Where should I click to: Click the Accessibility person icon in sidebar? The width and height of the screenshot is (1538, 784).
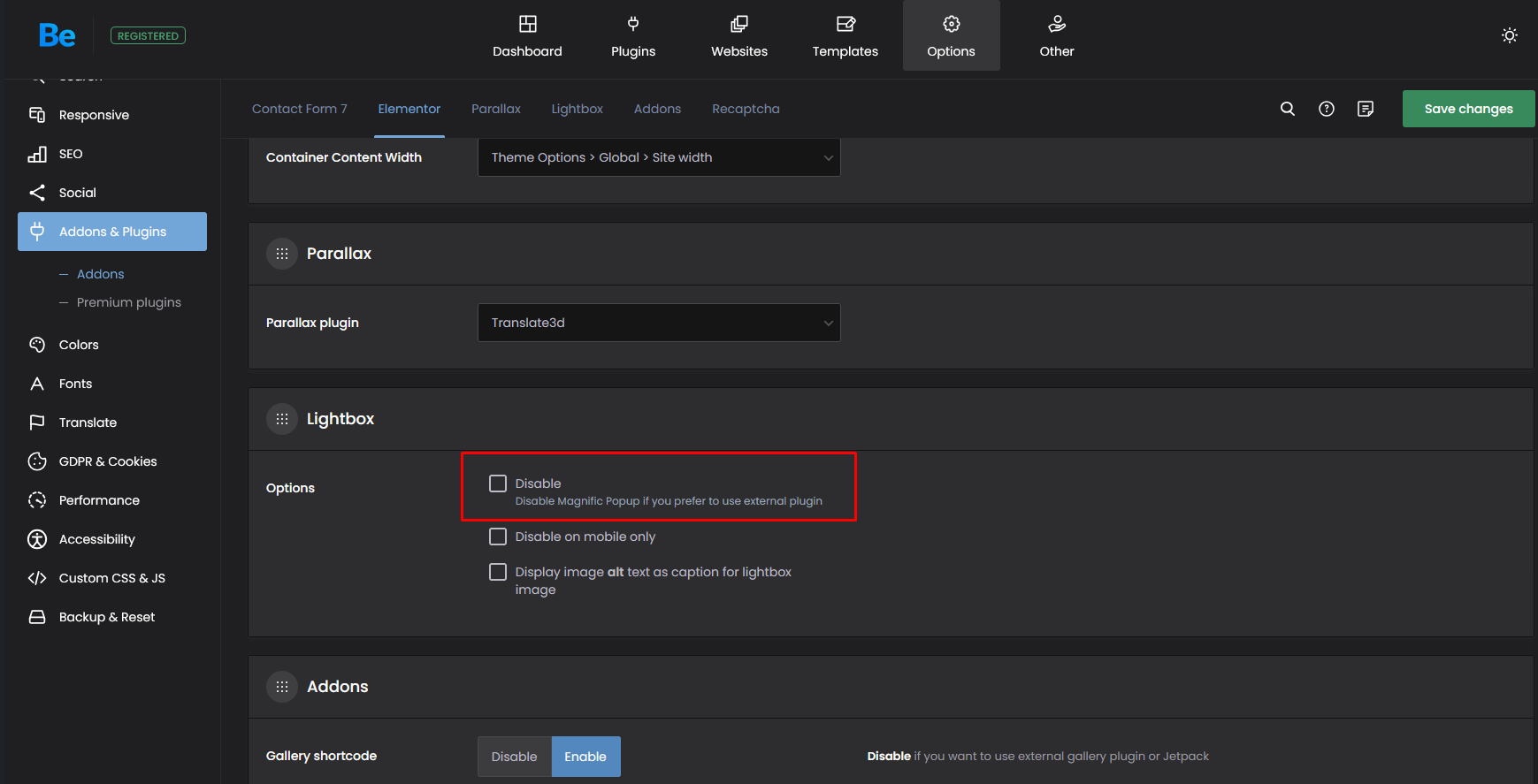37,539
